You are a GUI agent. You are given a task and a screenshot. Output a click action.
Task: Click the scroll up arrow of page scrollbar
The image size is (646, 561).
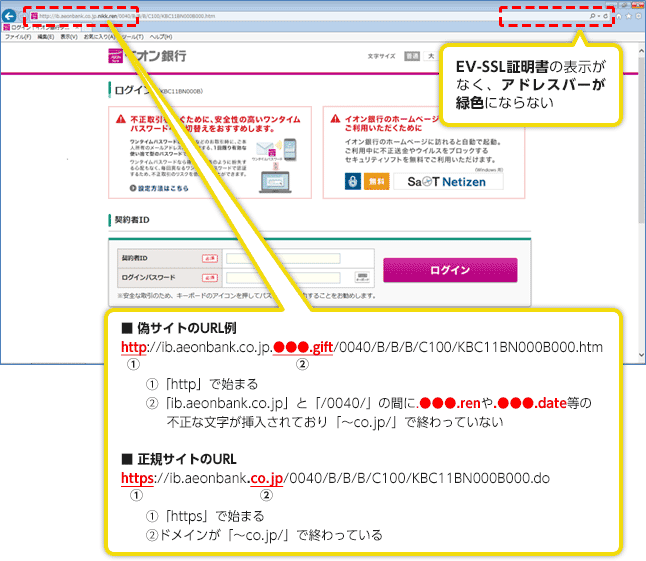641,51
